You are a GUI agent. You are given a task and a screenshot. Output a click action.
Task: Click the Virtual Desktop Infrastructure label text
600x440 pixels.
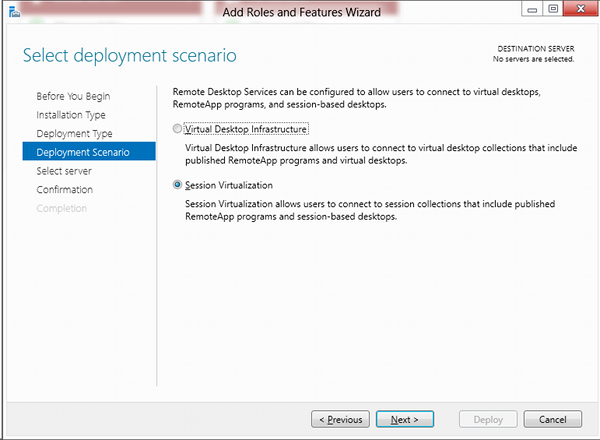click(x=246, y=129)
